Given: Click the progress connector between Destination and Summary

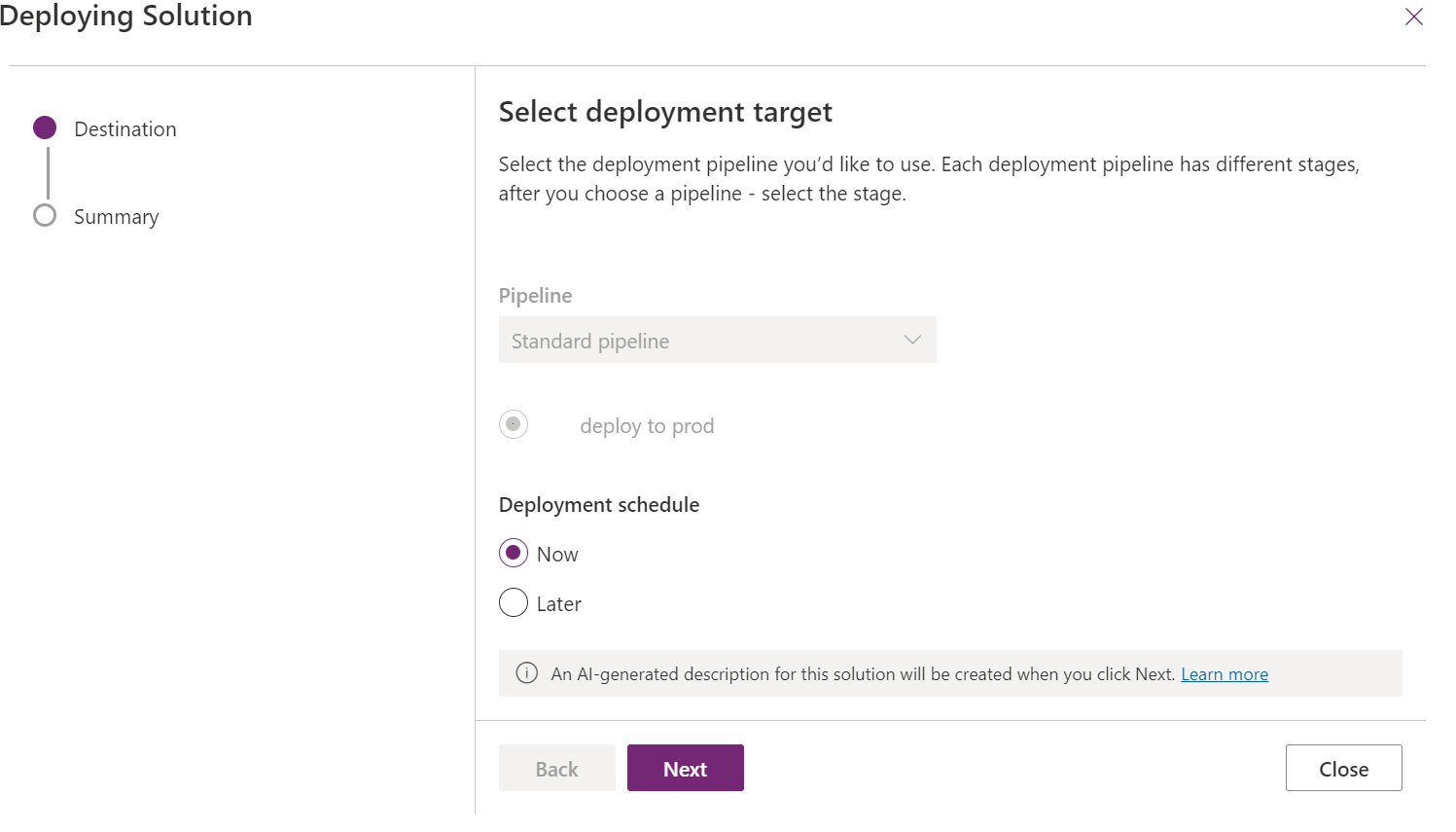Looking at the screenshot, I should [x=45, y=171].
